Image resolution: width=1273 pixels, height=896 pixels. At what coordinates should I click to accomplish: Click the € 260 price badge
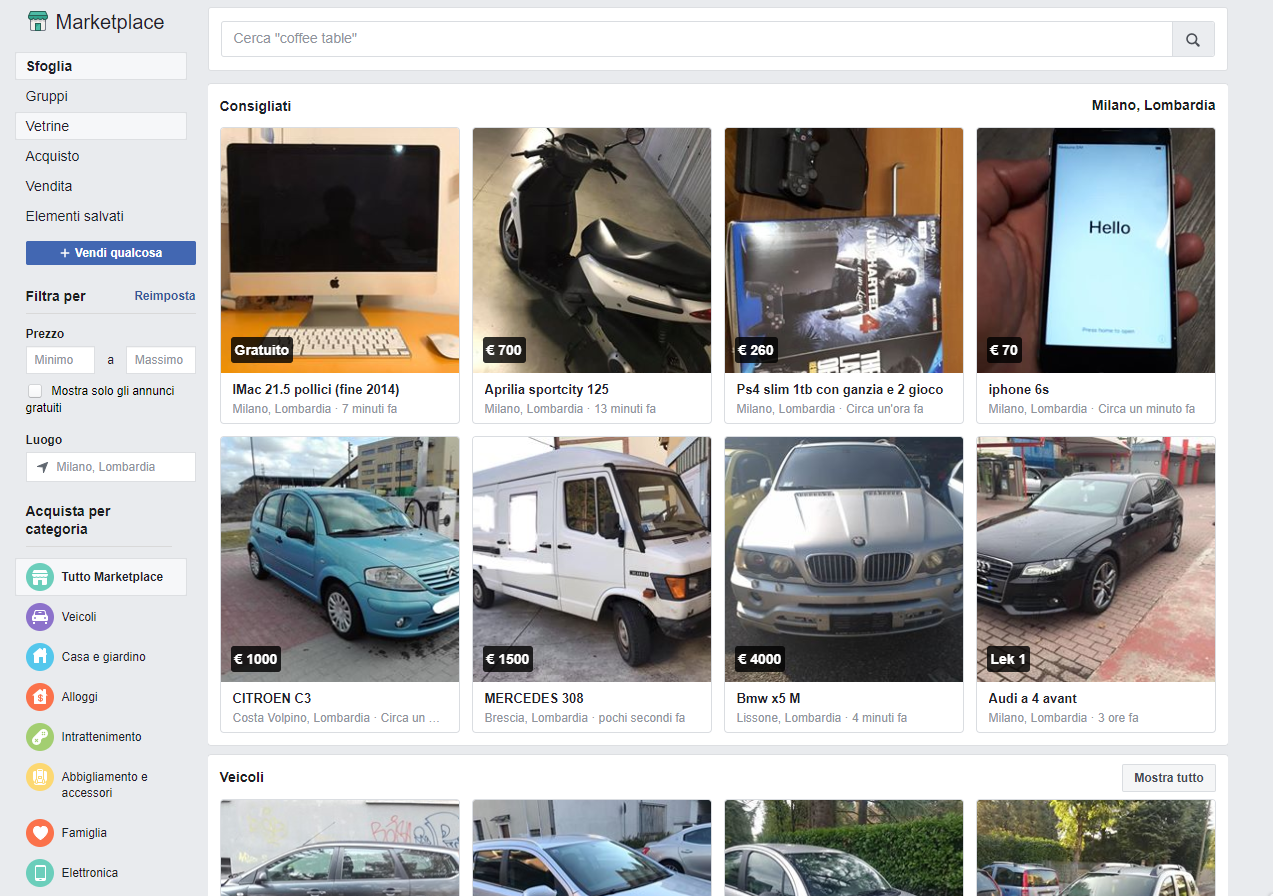click(756, 350)
